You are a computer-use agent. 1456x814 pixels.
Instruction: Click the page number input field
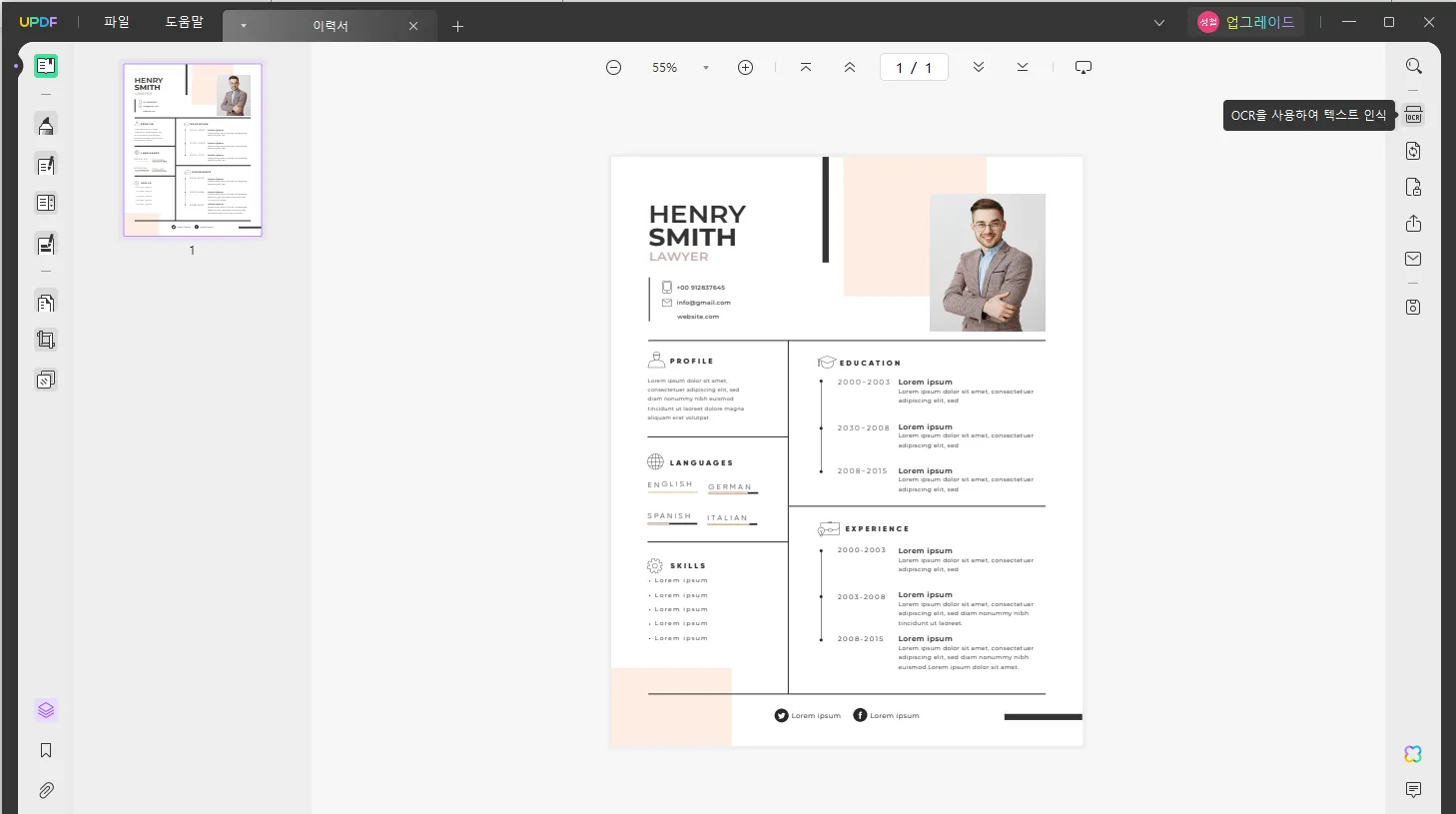point(914,67)
